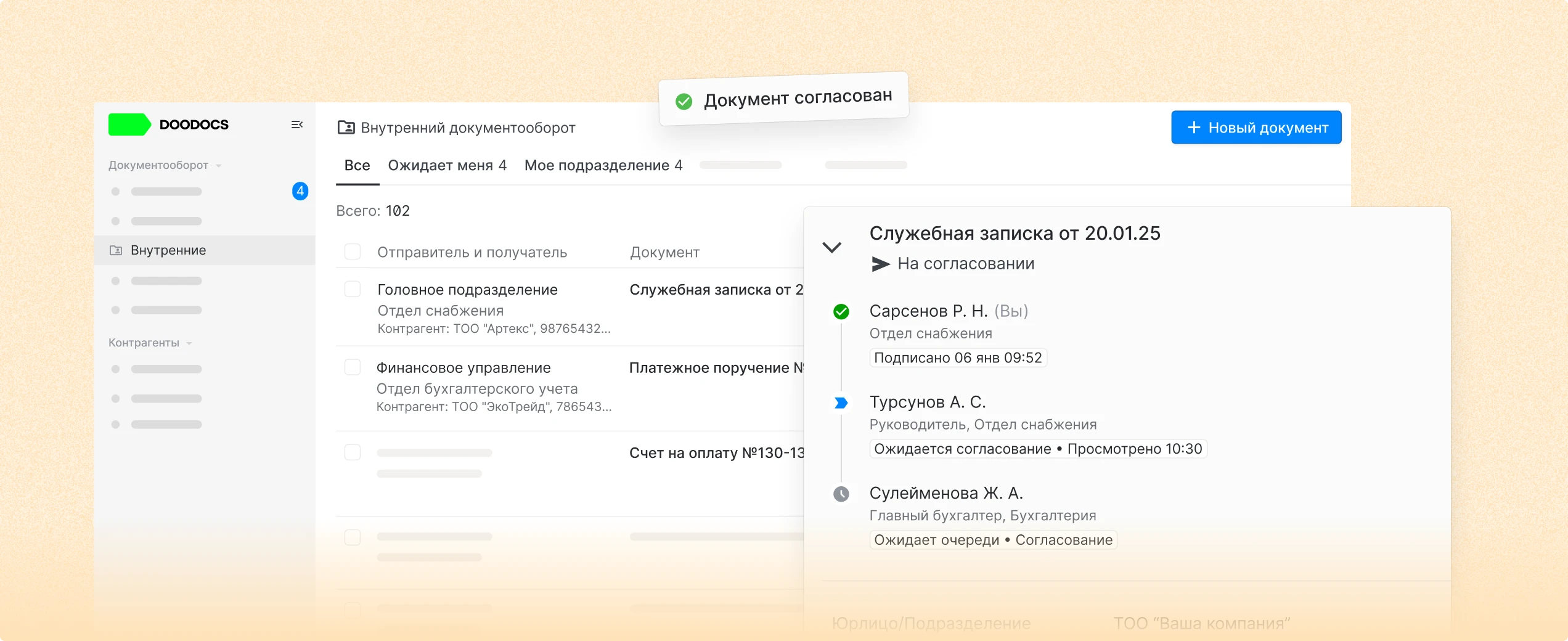Click Контрагент: ТОО "Артекс" text
1568x641 pixels.
tap(494, 329)
